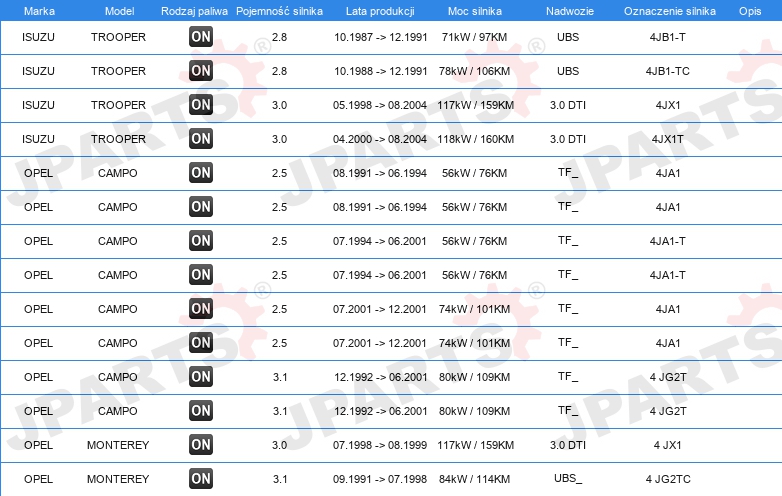Click the ON fuel icon in the 4 JG2TC row
This screenshot has height=496, width=782.
[x=201, y=479]
